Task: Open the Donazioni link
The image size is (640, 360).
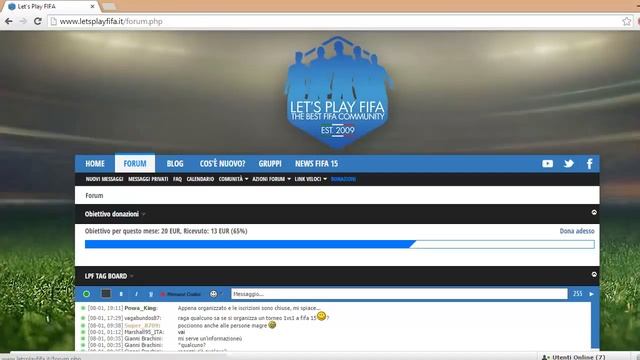Action: click(343, 179)
